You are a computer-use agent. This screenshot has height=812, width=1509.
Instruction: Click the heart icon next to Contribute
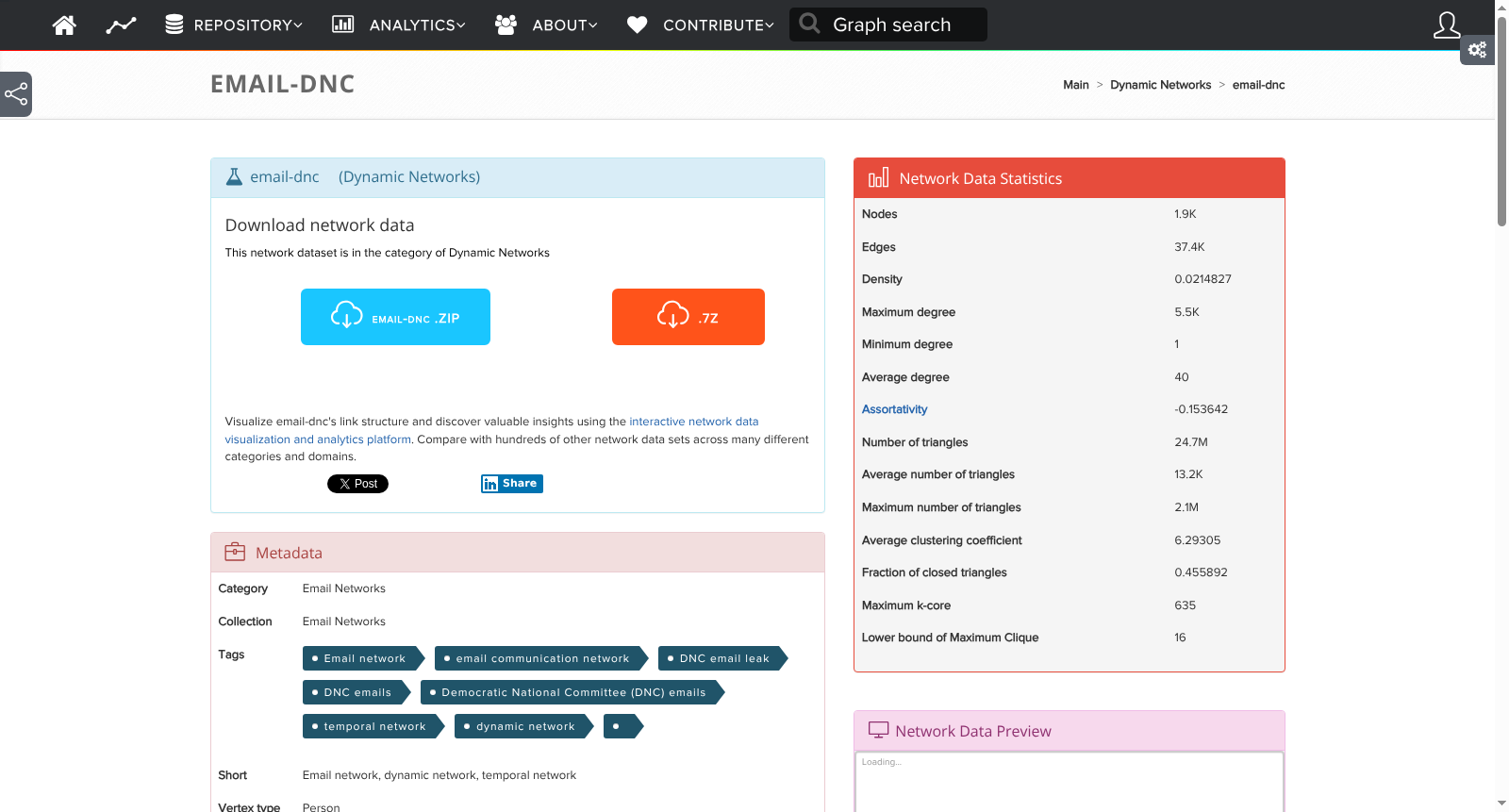[x=638, y=25]
